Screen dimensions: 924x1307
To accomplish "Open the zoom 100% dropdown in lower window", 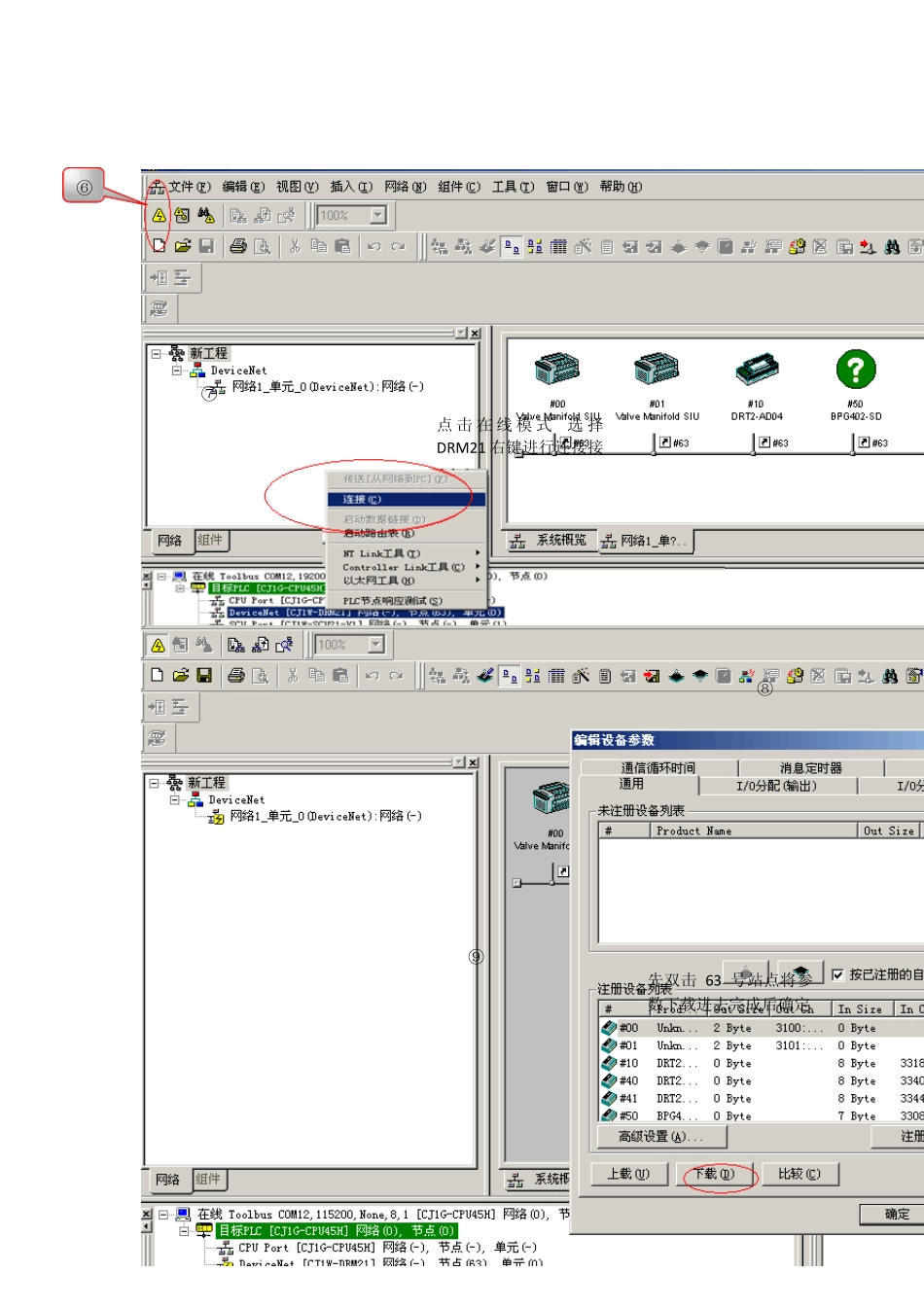I will tap(376, 644).
